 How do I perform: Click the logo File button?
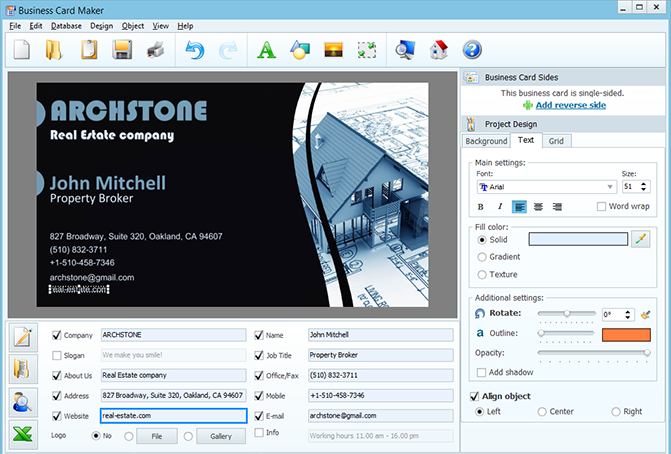click(x=157, y=436)
